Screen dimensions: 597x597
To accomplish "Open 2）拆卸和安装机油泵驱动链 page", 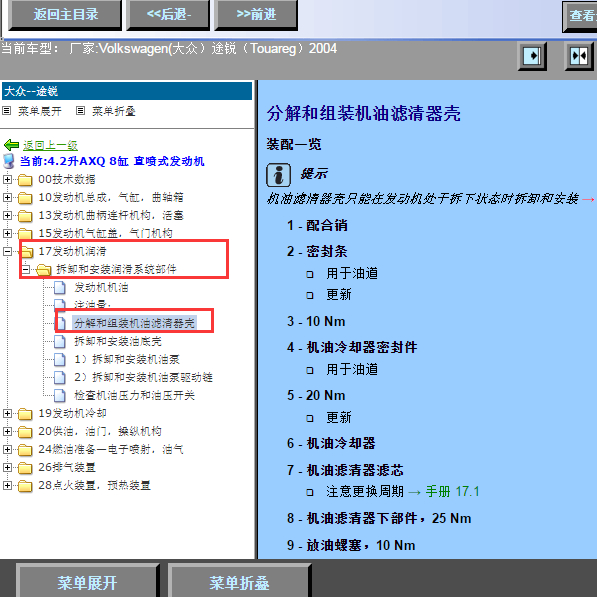I will click(144, 377).
